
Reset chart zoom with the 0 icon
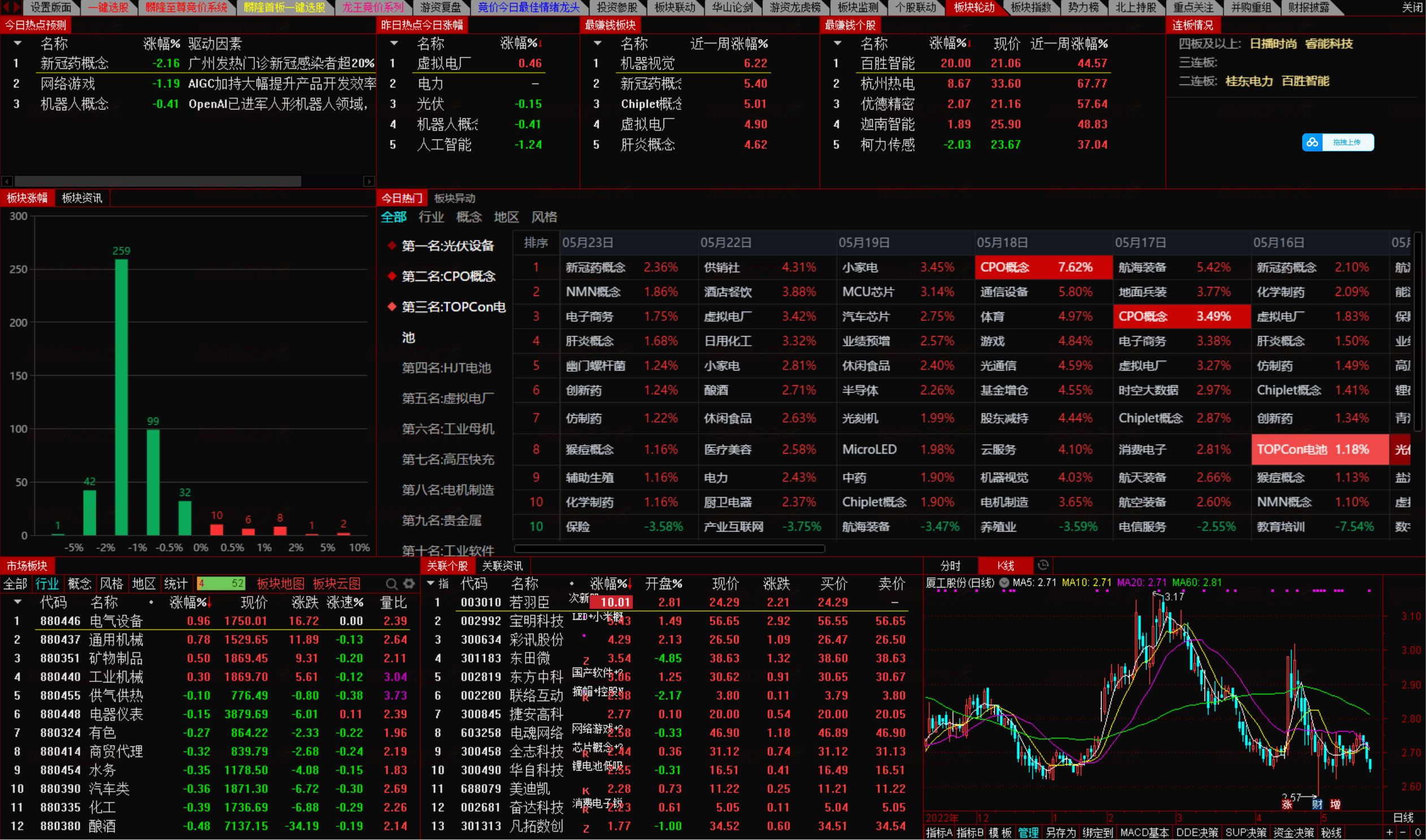[x=1418, y=833]
